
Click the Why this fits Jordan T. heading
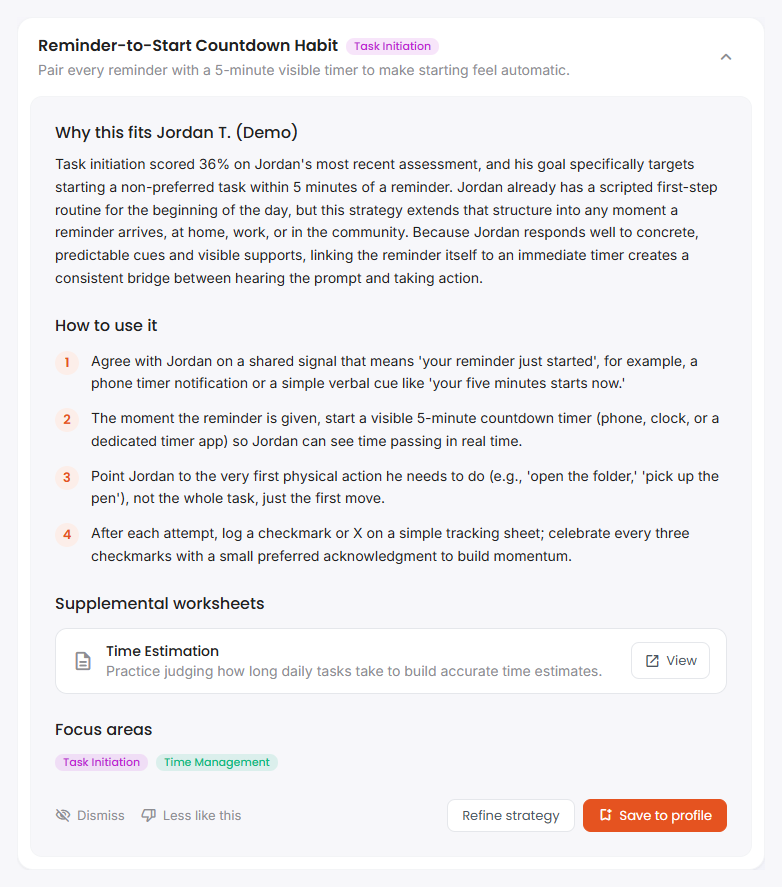177,132
